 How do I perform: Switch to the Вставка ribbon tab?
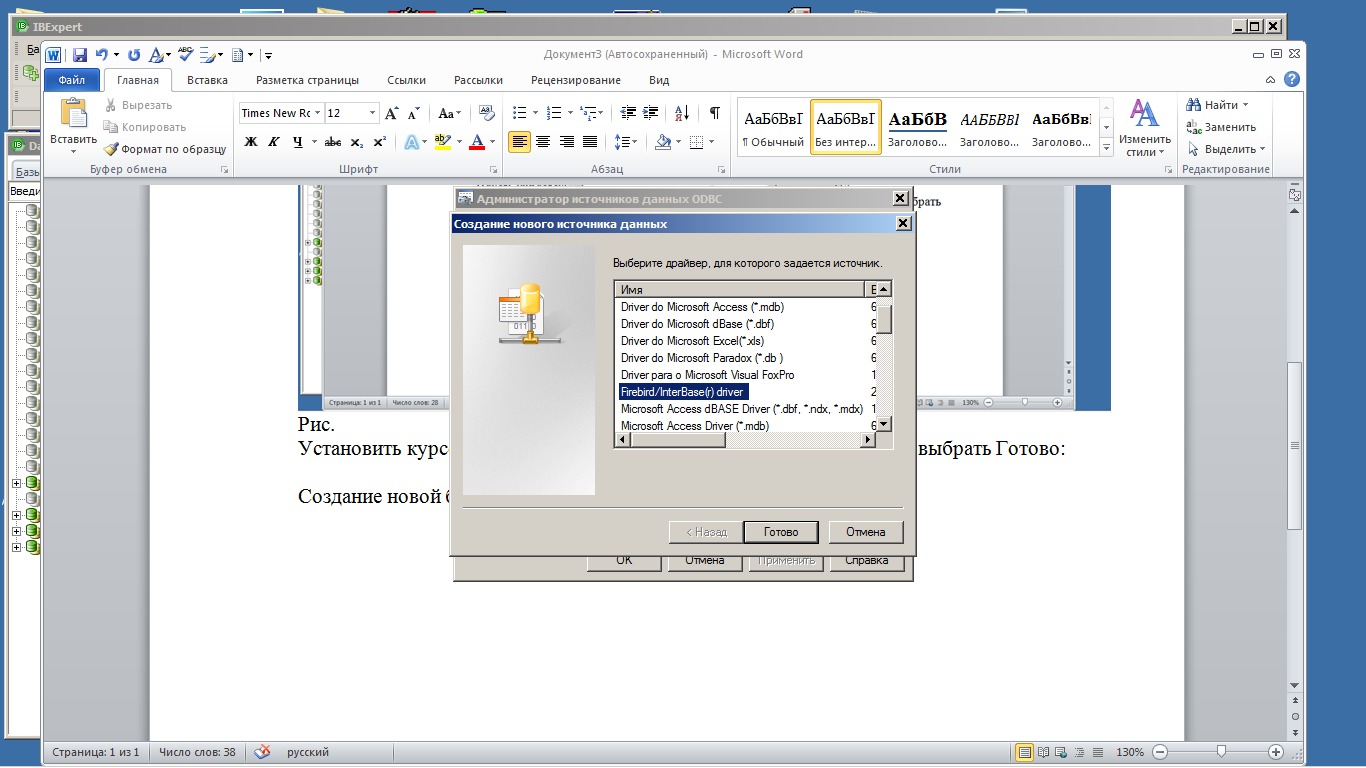click(207, 80)
